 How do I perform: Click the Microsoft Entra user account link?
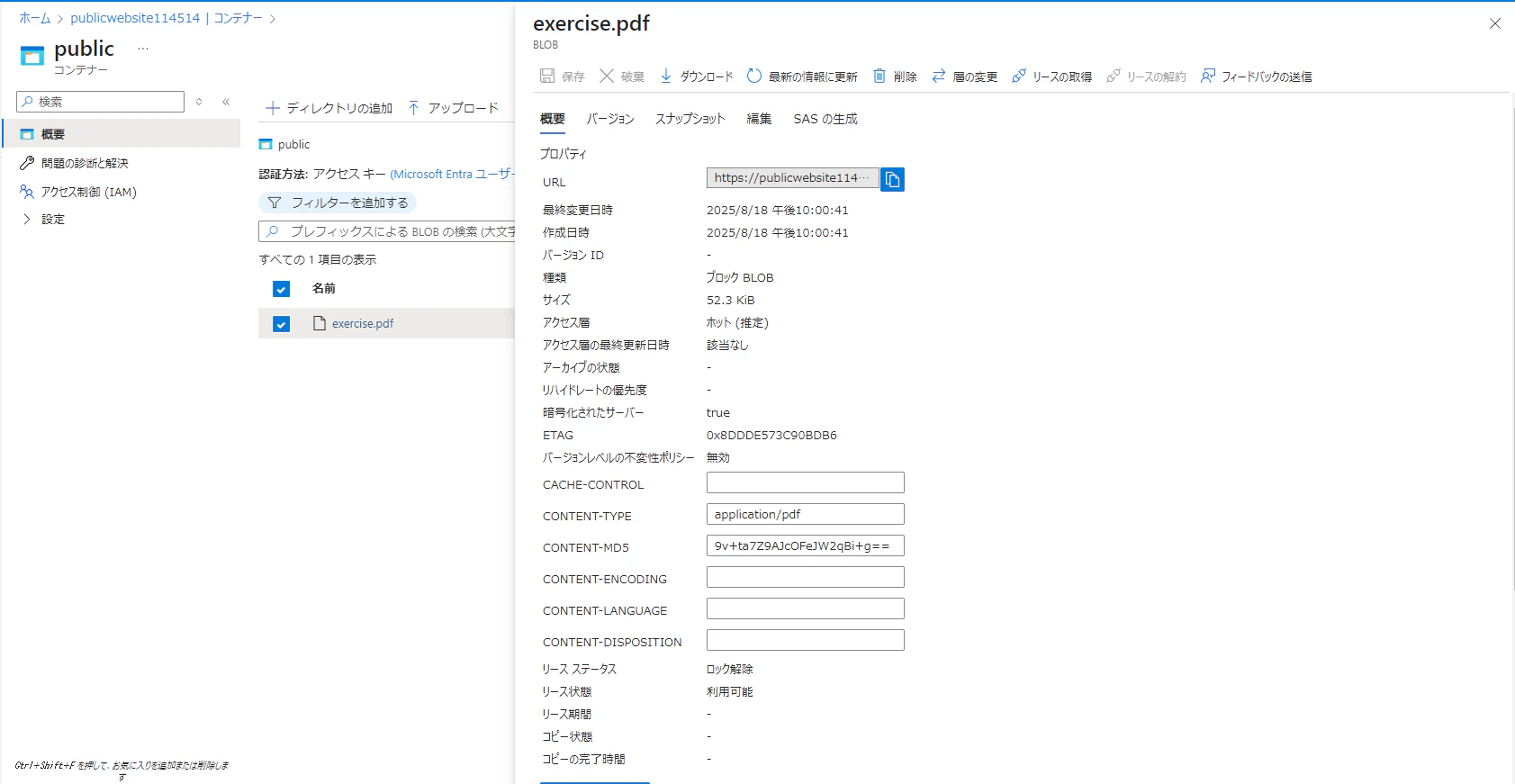(452, 174)
